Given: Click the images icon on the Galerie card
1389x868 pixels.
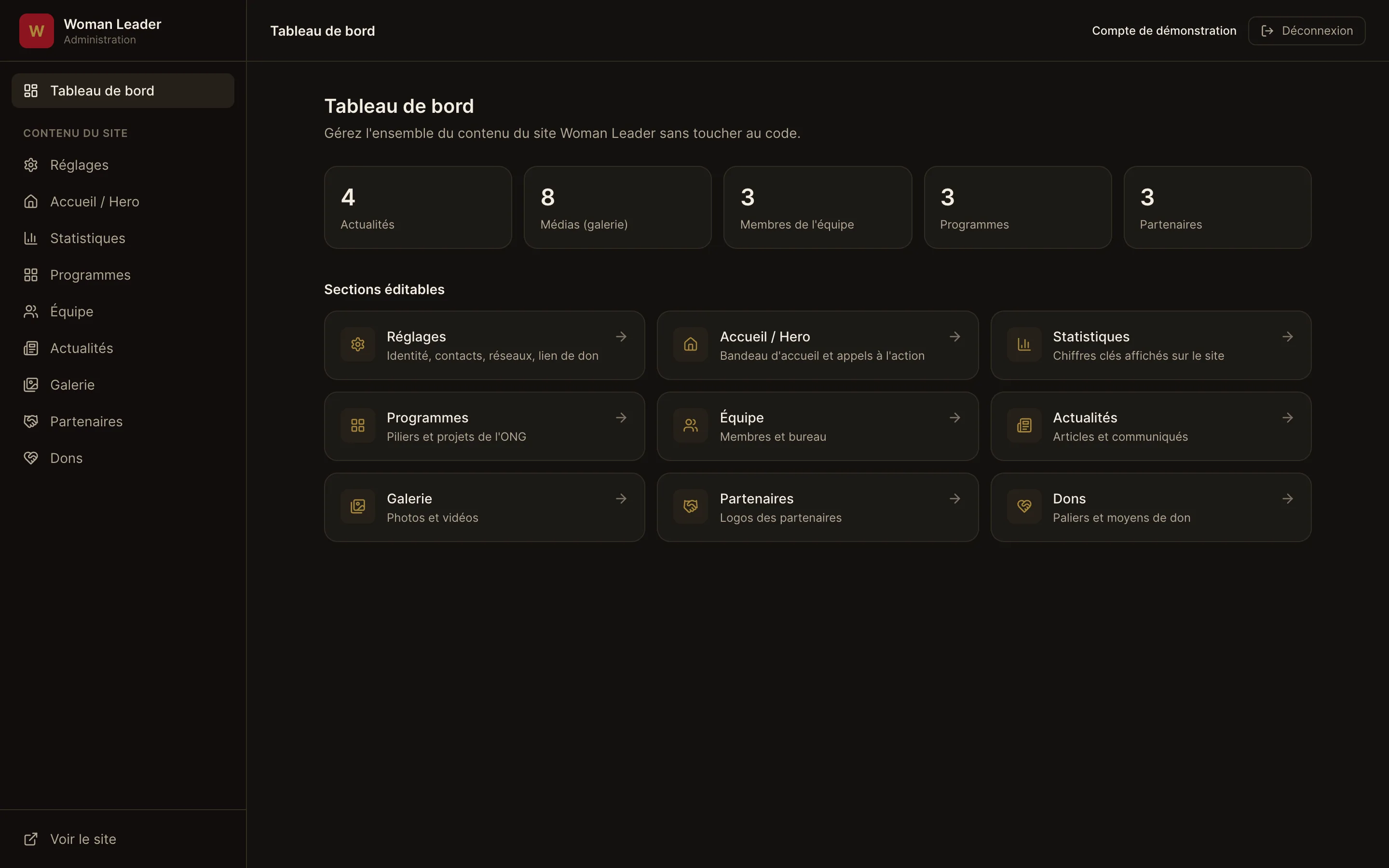Looking at the screenshot, I should pyautogui.click(x=357, y=506).
